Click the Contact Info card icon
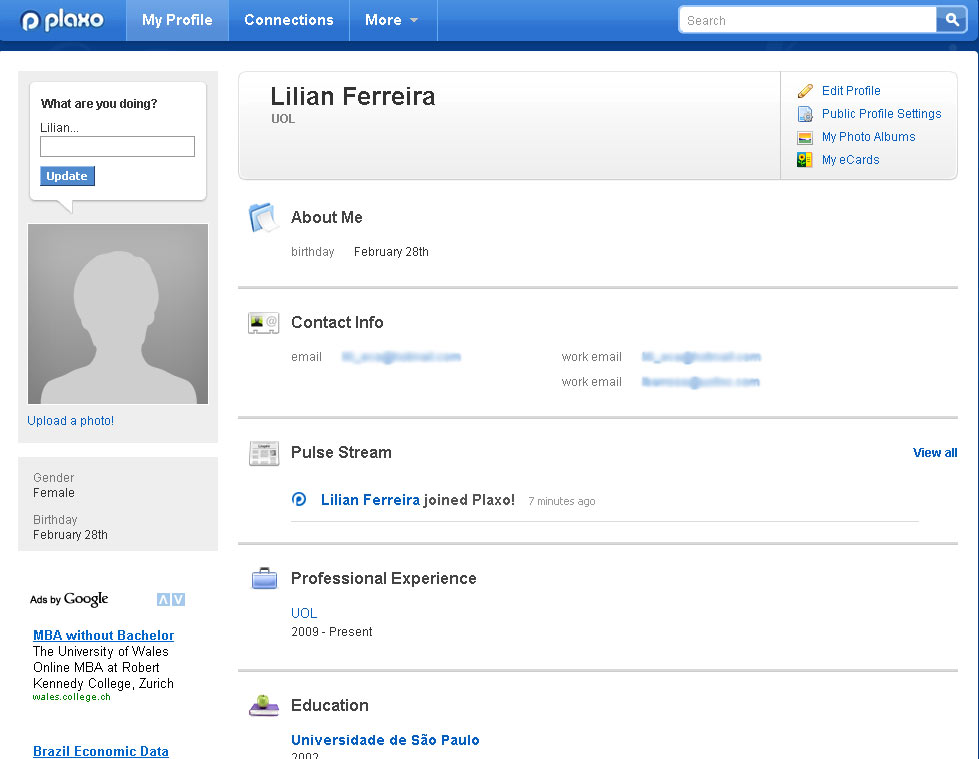The height and width of the screenshot is (759, 979). 263,323
